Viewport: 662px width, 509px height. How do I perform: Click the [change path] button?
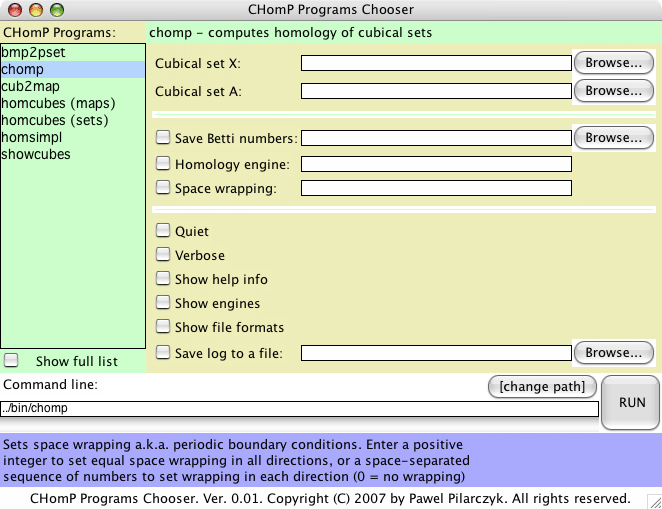click(542, 387)
